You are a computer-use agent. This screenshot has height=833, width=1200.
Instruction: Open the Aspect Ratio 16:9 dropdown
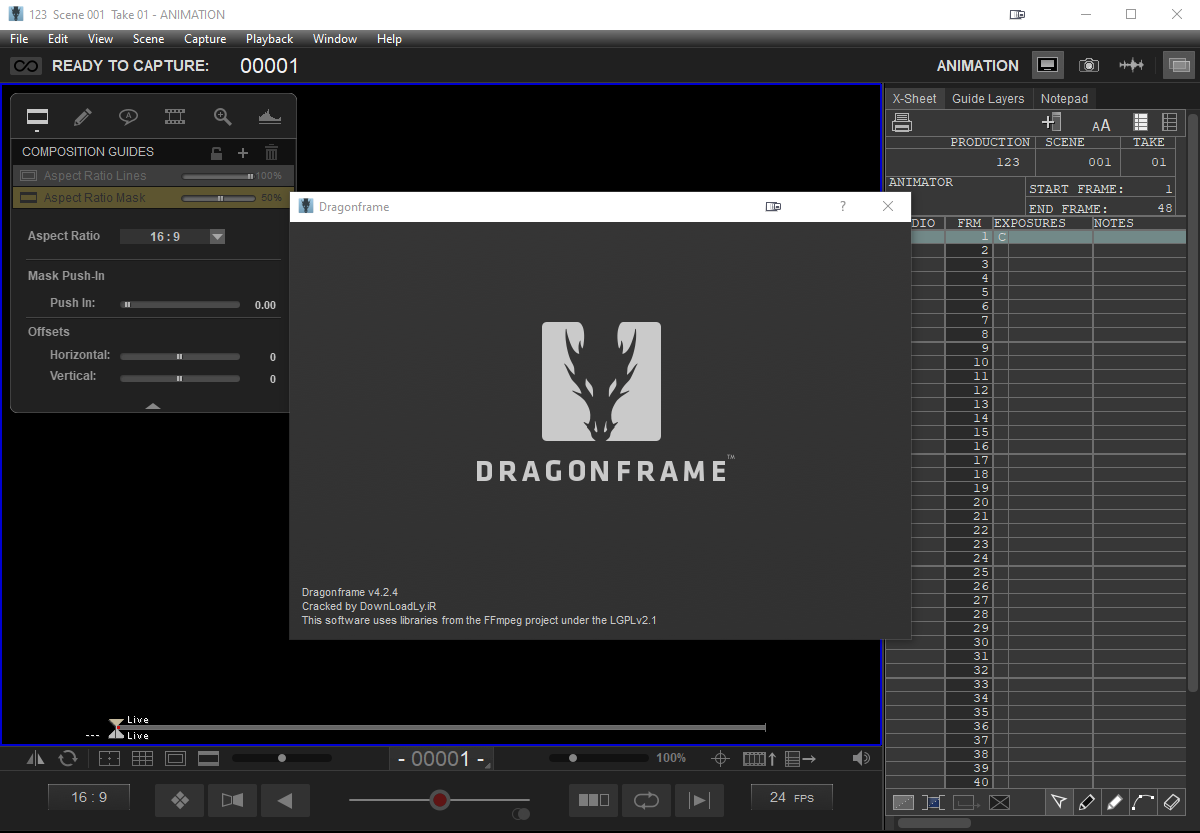pos(216,236)
